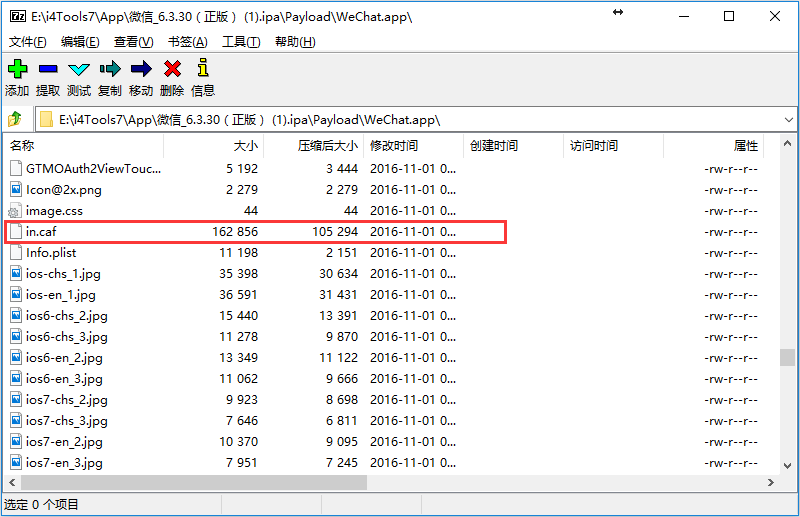Open the 工具(T) menu

tap(241, 42)
